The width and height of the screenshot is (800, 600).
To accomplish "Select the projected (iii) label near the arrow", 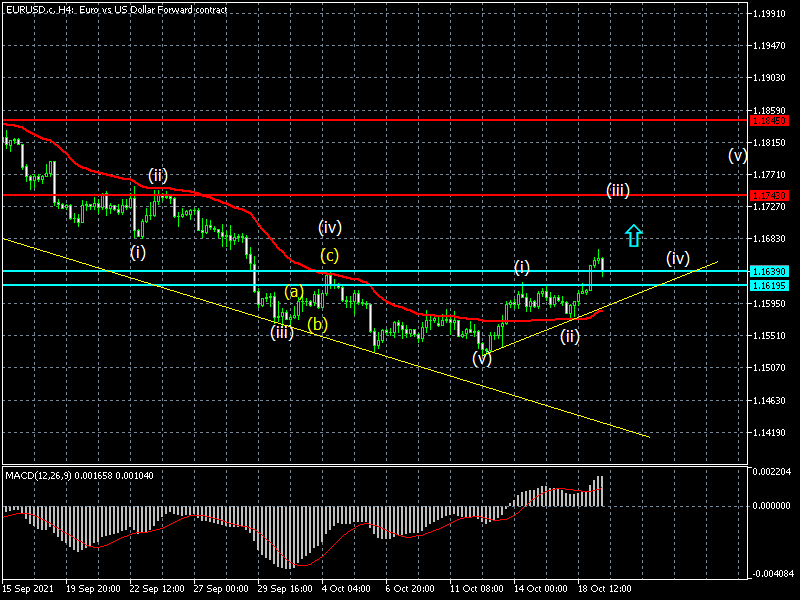I will 617,190.
